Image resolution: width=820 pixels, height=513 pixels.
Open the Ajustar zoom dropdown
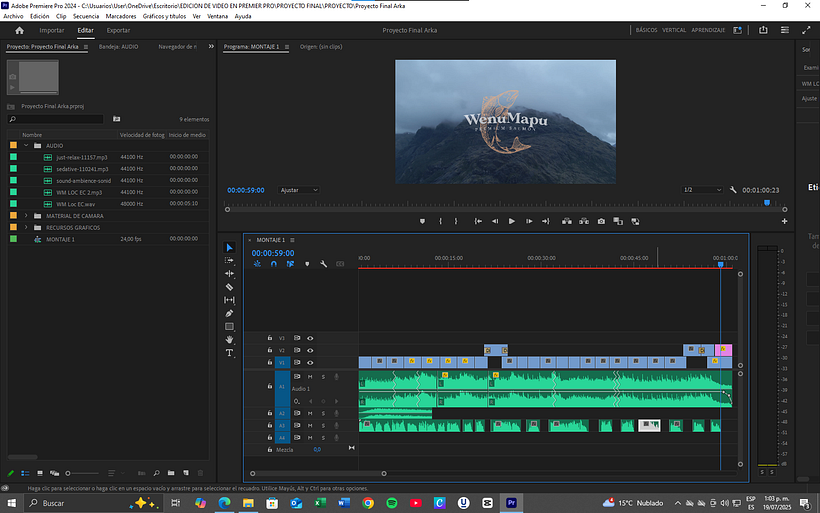pos(299,190)
